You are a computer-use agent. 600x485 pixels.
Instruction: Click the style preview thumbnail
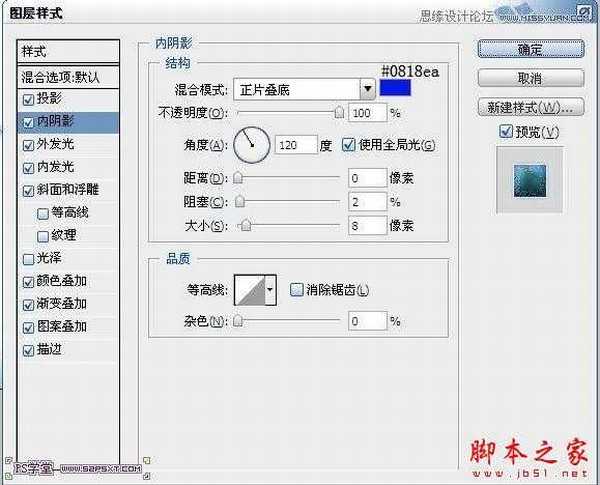coord(530,181)
